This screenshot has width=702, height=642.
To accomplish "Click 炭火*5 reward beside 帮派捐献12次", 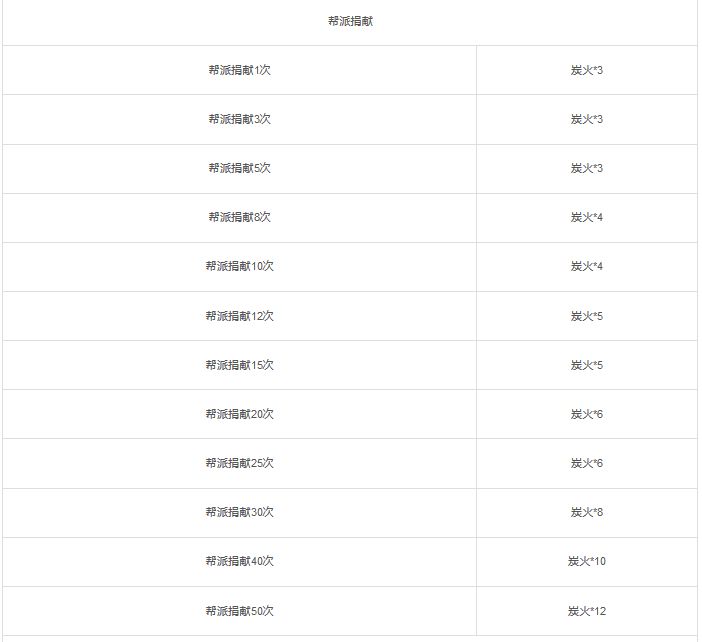I will pyautogui.click(x=586, y=316).
